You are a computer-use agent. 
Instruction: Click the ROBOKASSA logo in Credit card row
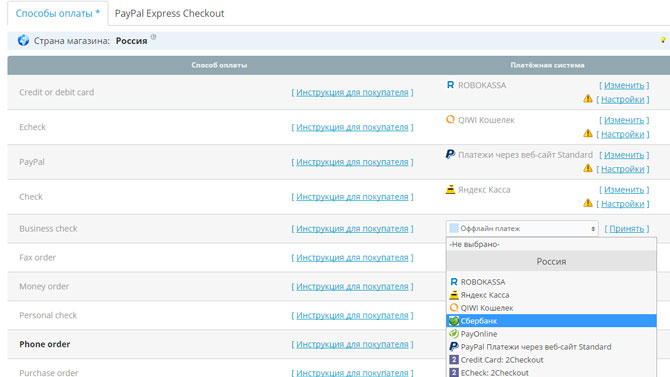pyautogui.click(x=450, y=85)
